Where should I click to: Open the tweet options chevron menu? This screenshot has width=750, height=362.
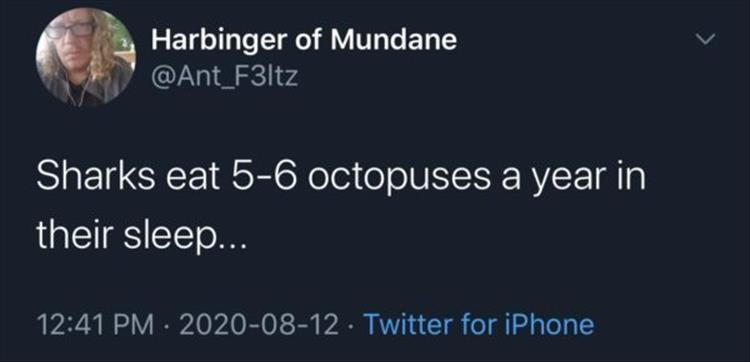(x=708, y=40)
